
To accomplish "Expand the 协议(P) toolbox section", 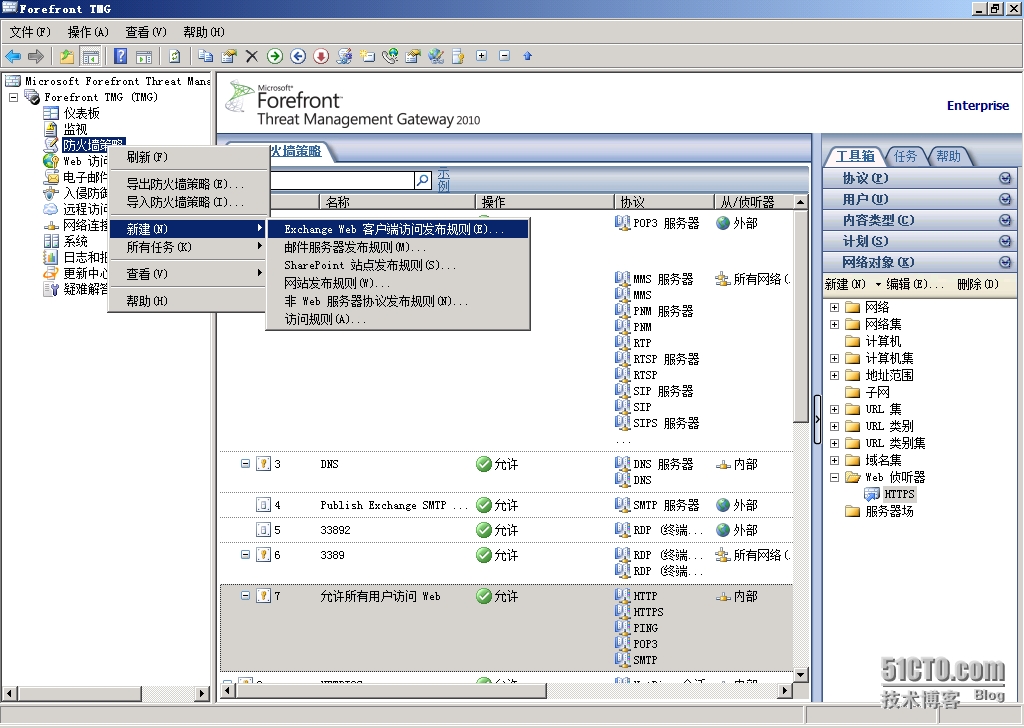I will (1005, 178).
